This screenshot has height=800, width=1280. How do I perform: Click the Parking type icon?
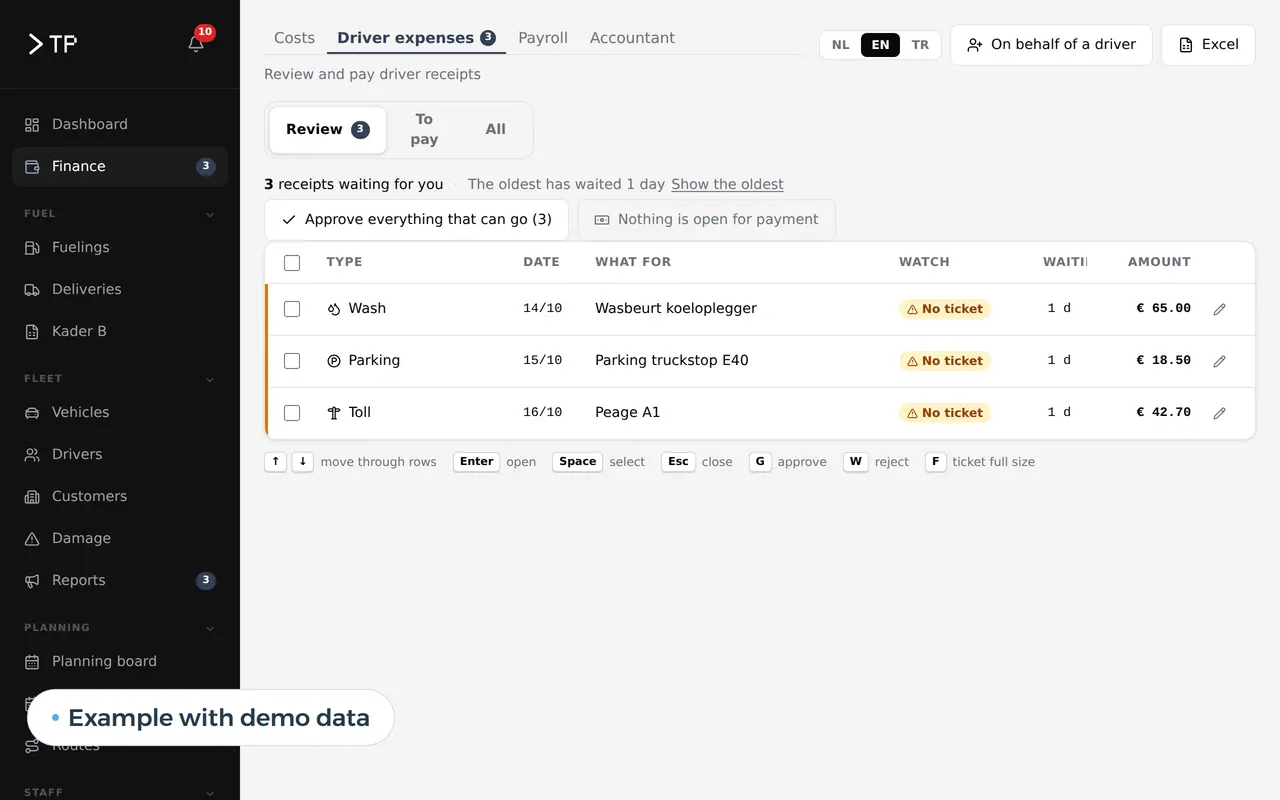point(334,361)
